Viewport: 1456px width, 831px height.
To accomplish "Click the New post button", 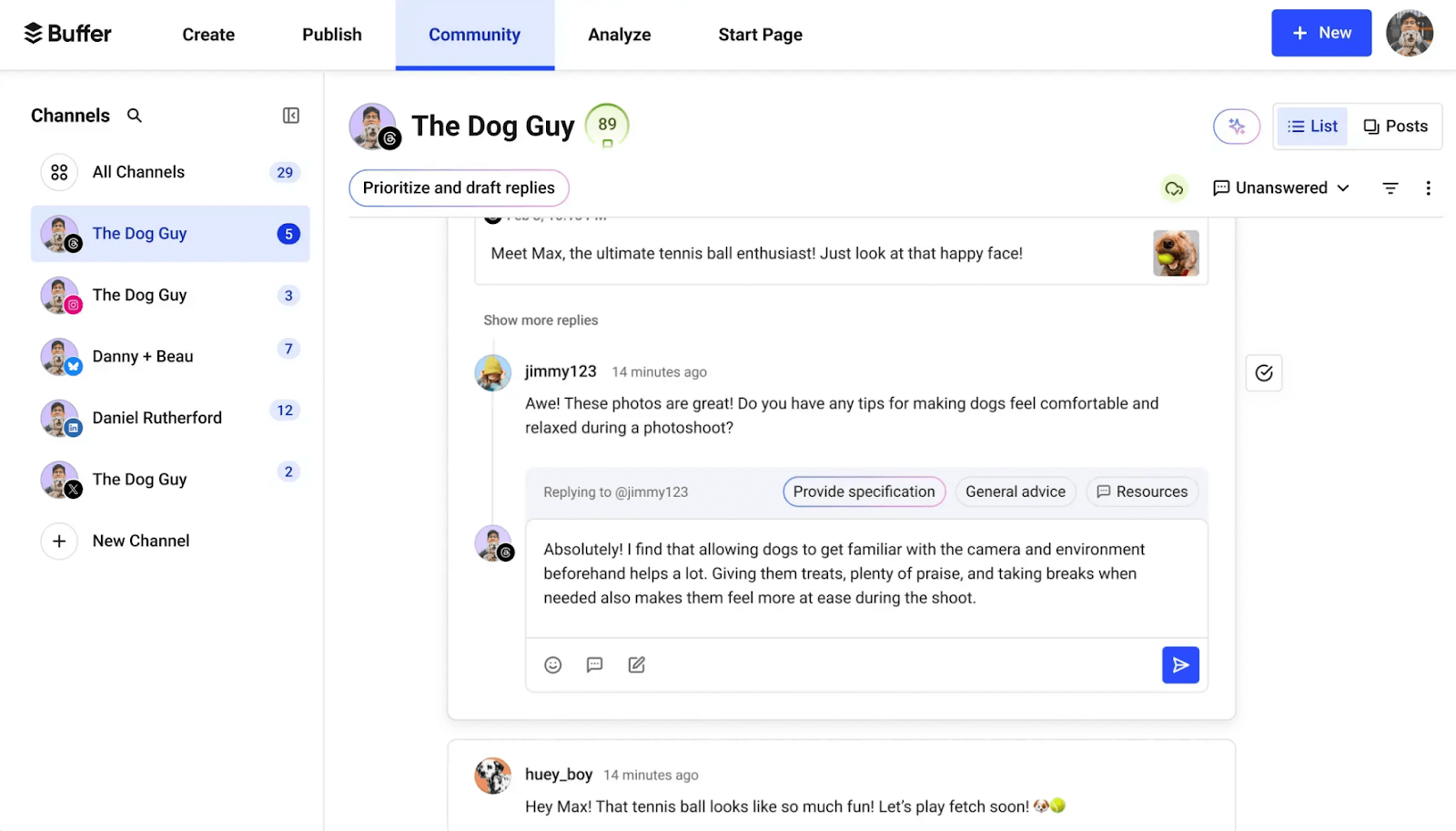I will click(1320, 33).
